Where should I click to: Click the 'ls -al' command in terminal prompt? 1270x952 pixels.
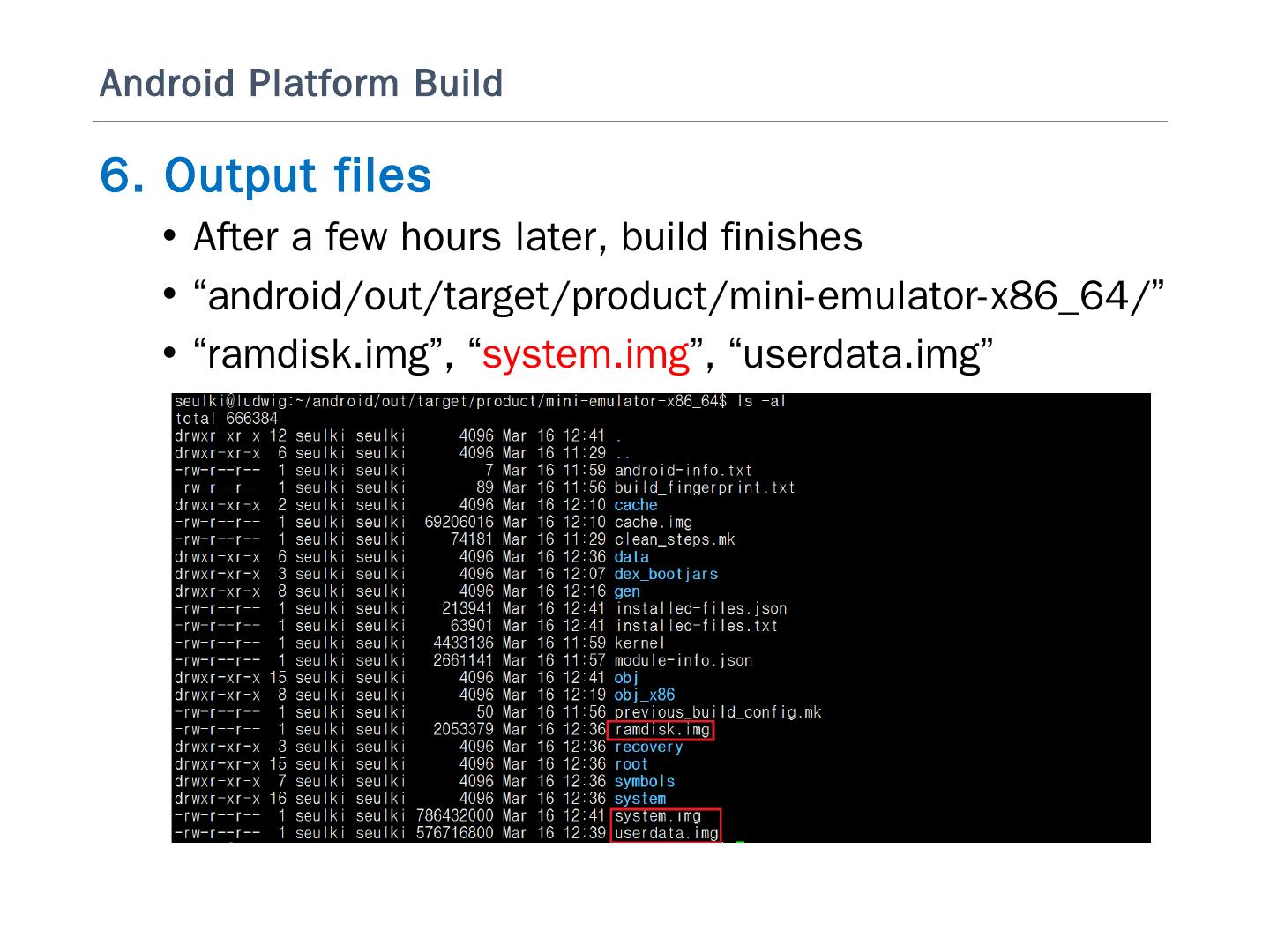click(761, 401)
